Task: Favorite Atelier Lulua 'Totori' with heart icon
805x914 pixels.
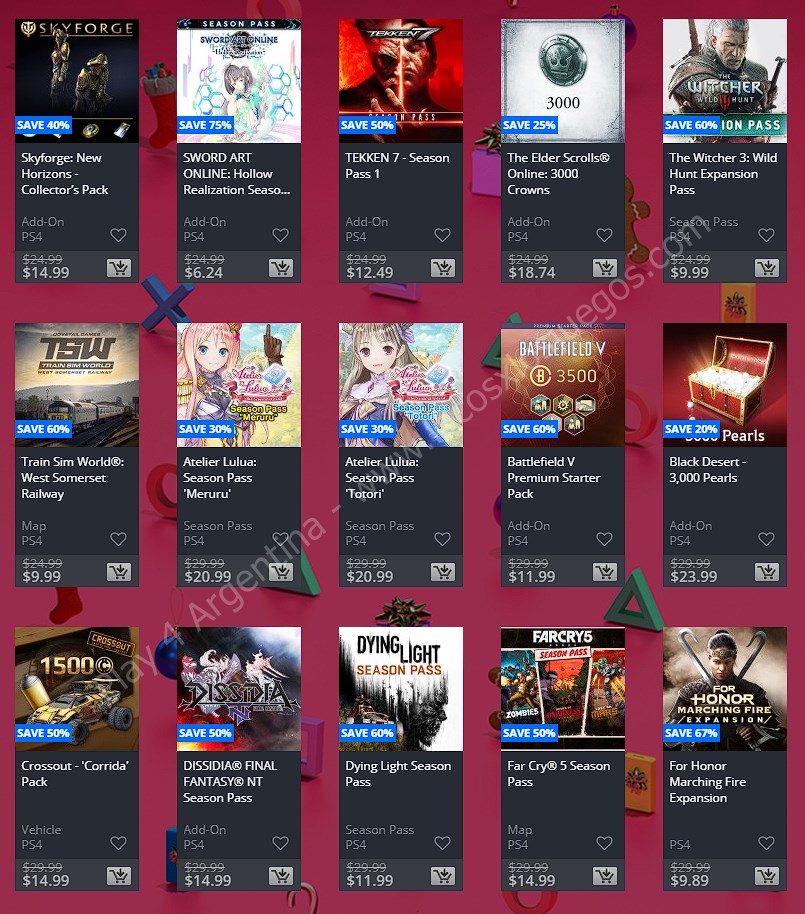Action: (442, 539)
